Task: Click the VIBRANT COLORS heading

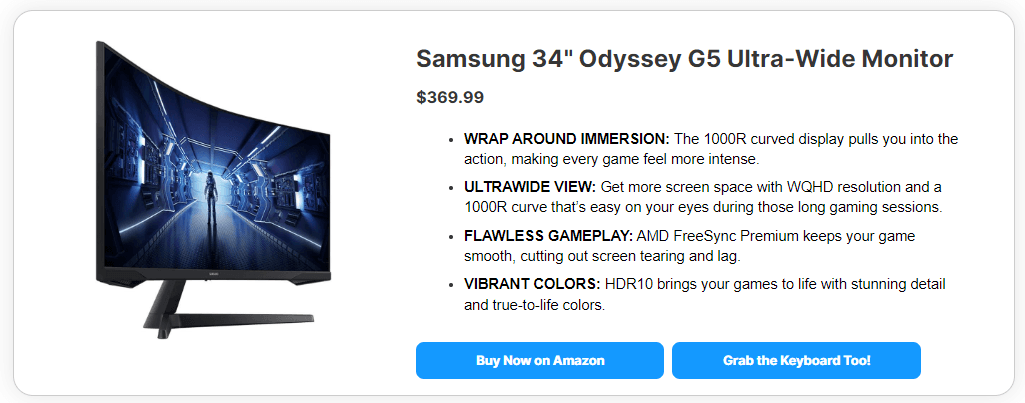Action: point(532,284)
